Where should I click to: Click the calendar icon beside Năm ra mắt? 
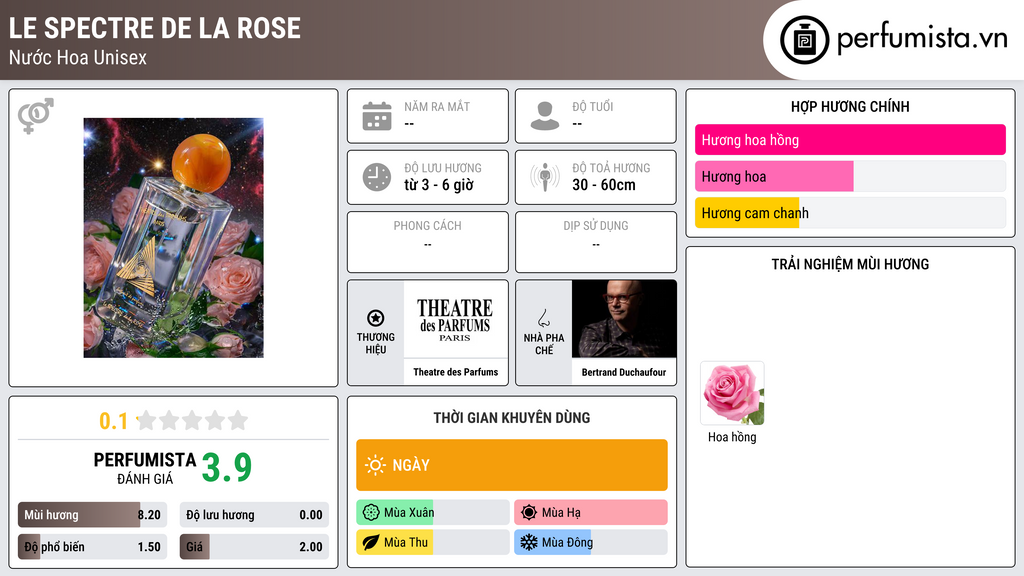click(x=377, y=116)
